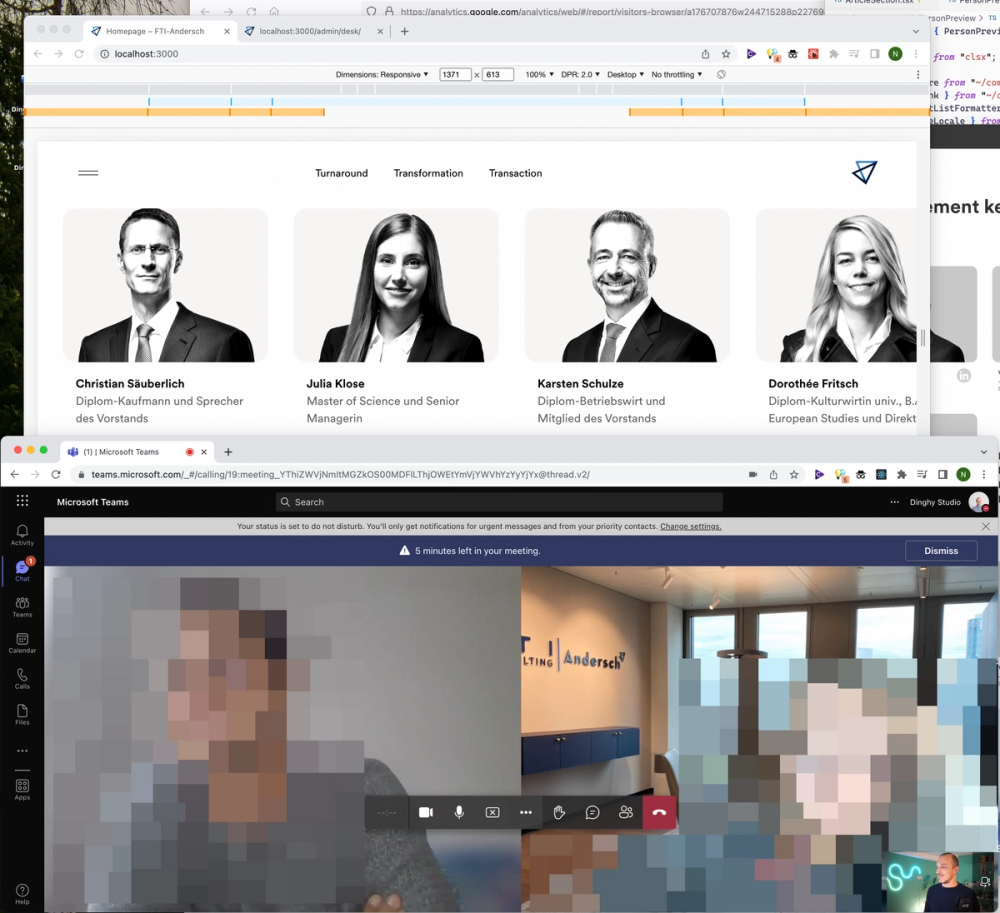Viewport: 1000px width, 913px height.
Task: Open the extensions puzzle icon in Teams browser
Action: (901, 474)
